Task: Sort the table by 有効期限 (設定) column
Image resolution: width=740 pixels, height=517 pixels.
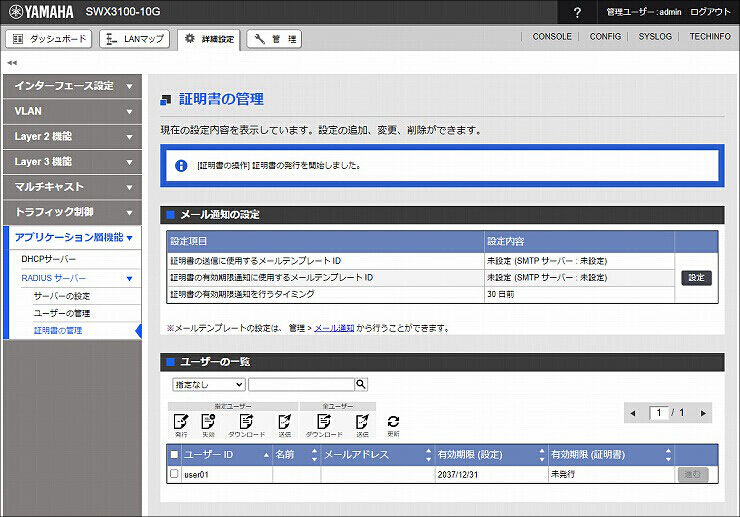Action: point(491,455)
